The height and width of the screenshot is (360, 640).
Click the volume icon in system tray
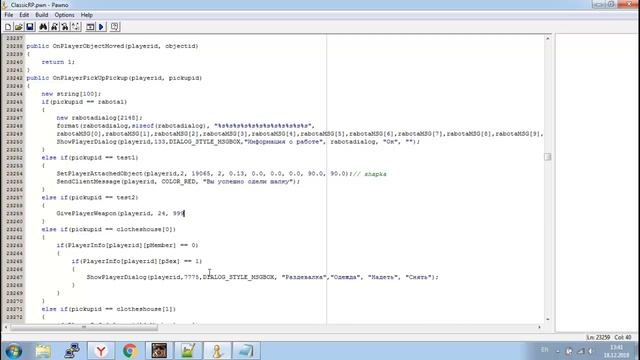(590, 351)
